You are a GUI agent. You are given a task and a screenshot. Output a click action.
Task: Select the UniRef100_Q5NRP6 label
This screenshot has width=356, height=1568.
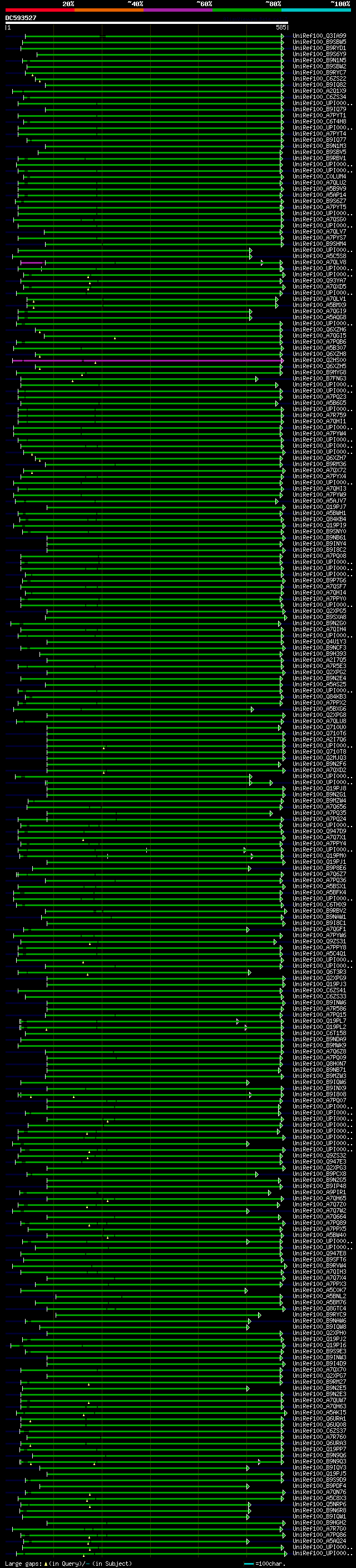tap(319, 1504)
